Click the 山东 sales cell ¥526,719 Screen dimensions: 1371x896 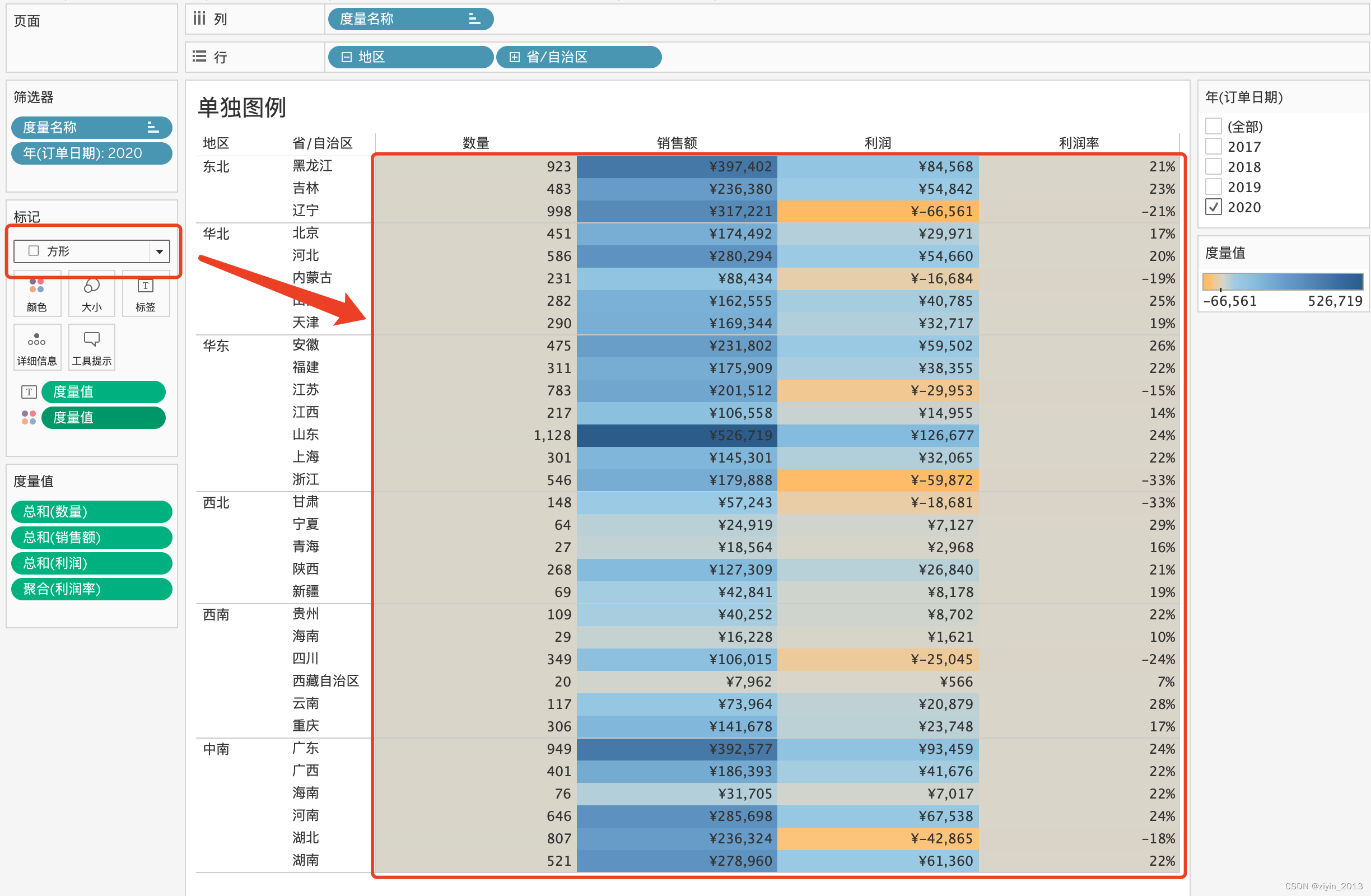pos(677,435)
